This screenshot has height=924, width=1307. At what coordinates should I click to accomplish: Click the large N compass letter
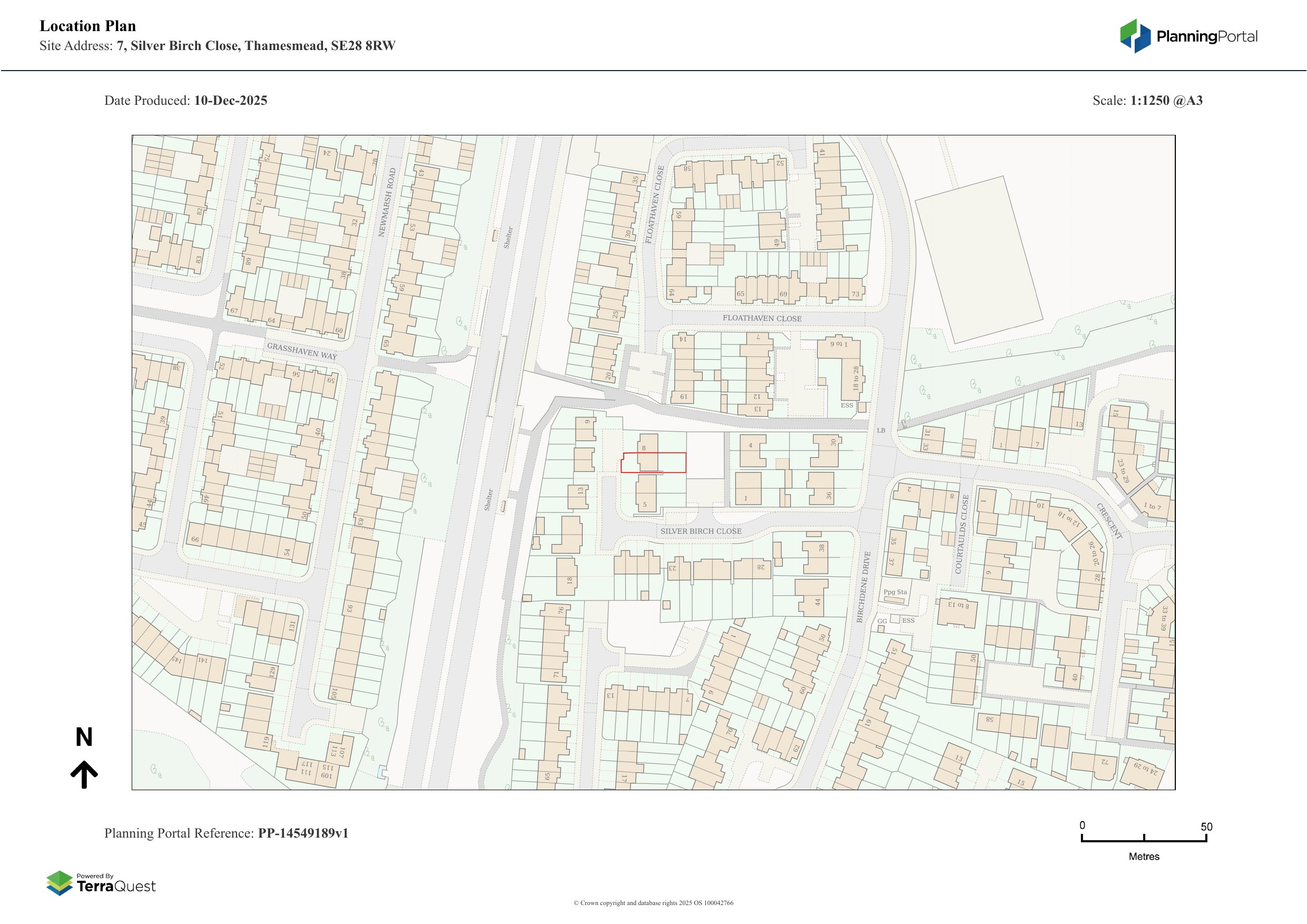[84, 738]
